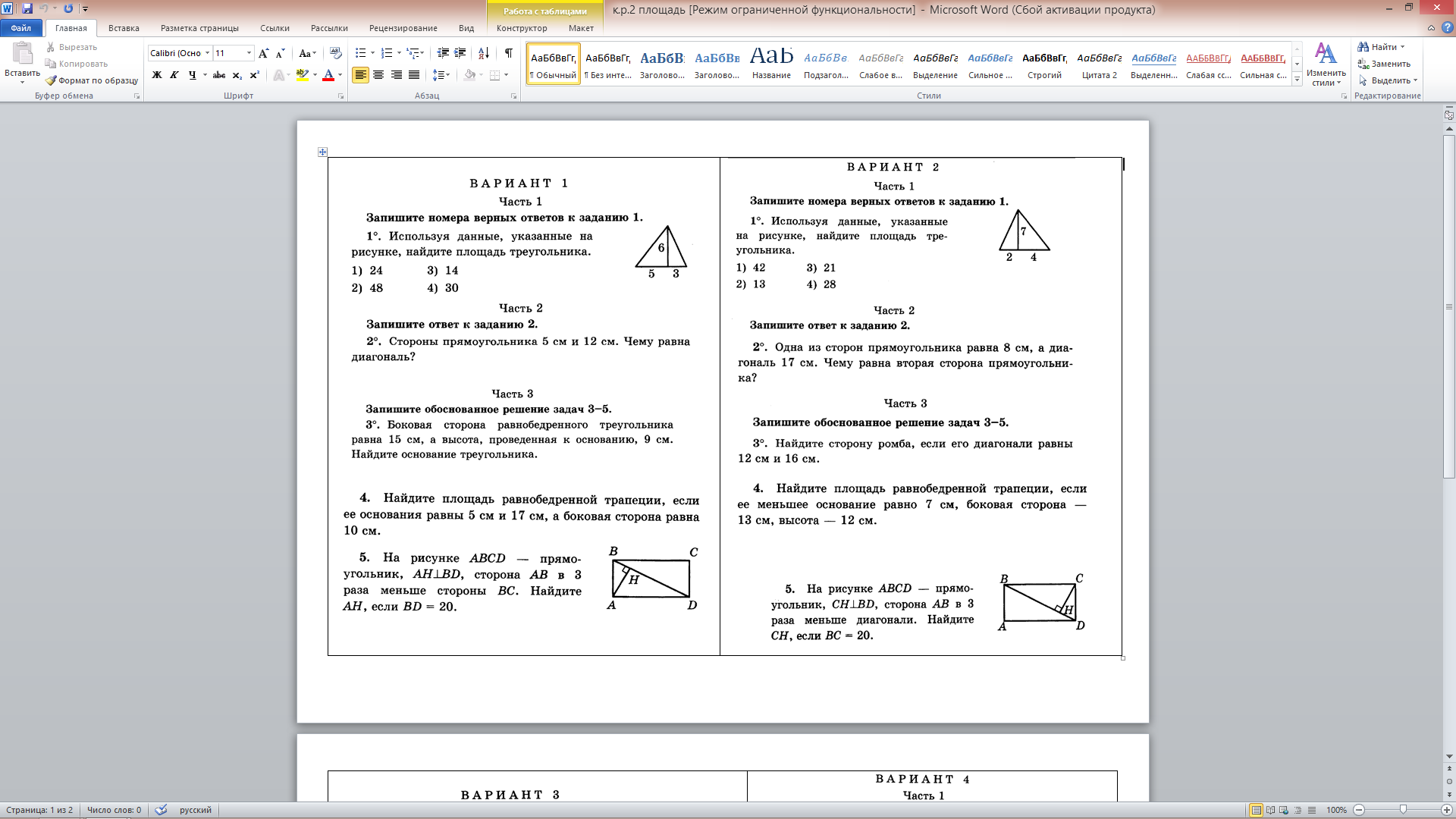Toggle align text right
Screen dimensions: 1456x819
tap(396, 75)
